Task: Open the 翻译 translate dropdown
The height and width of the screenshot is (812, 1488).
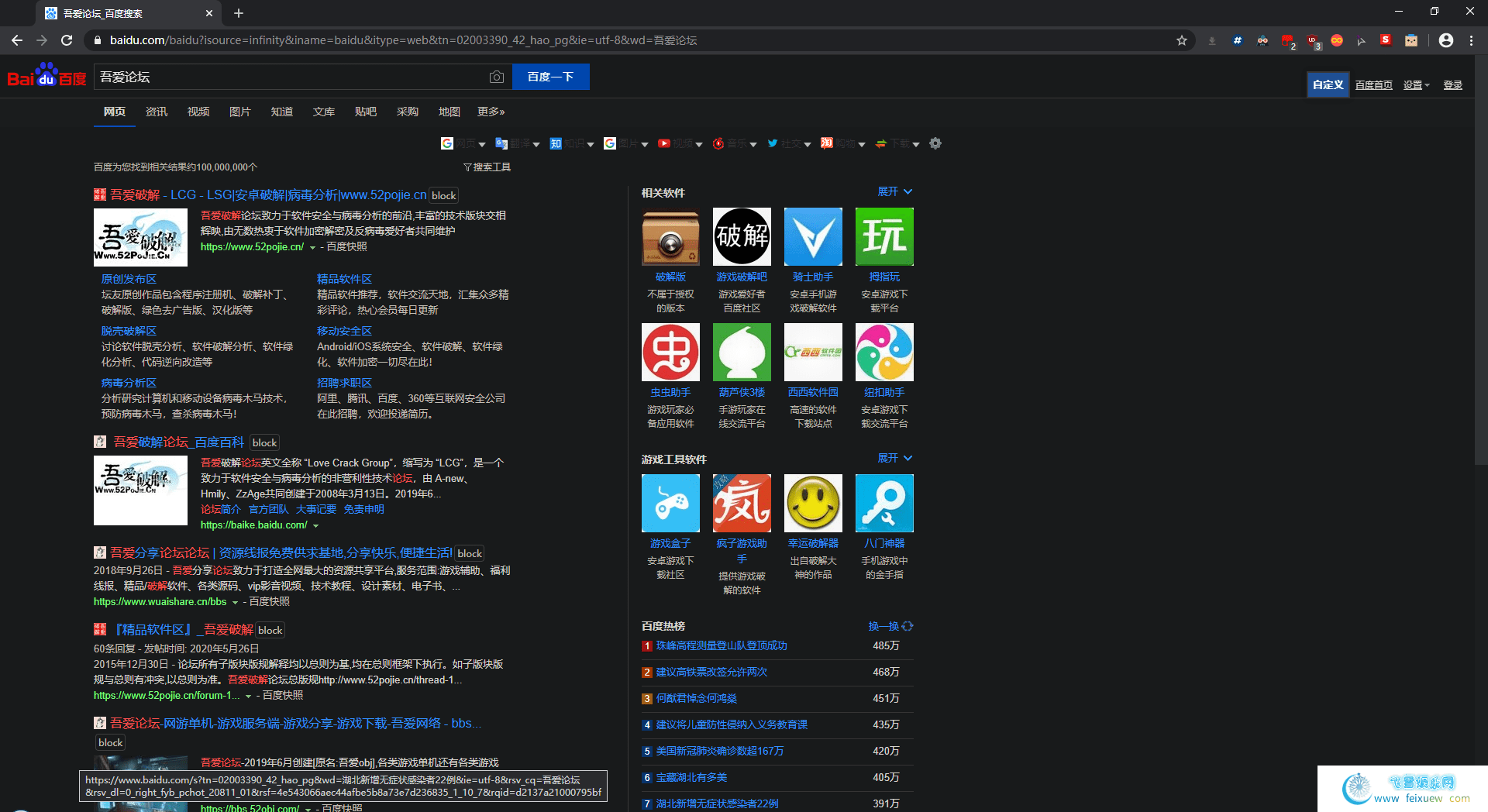Action: click(x=518, y=143)
